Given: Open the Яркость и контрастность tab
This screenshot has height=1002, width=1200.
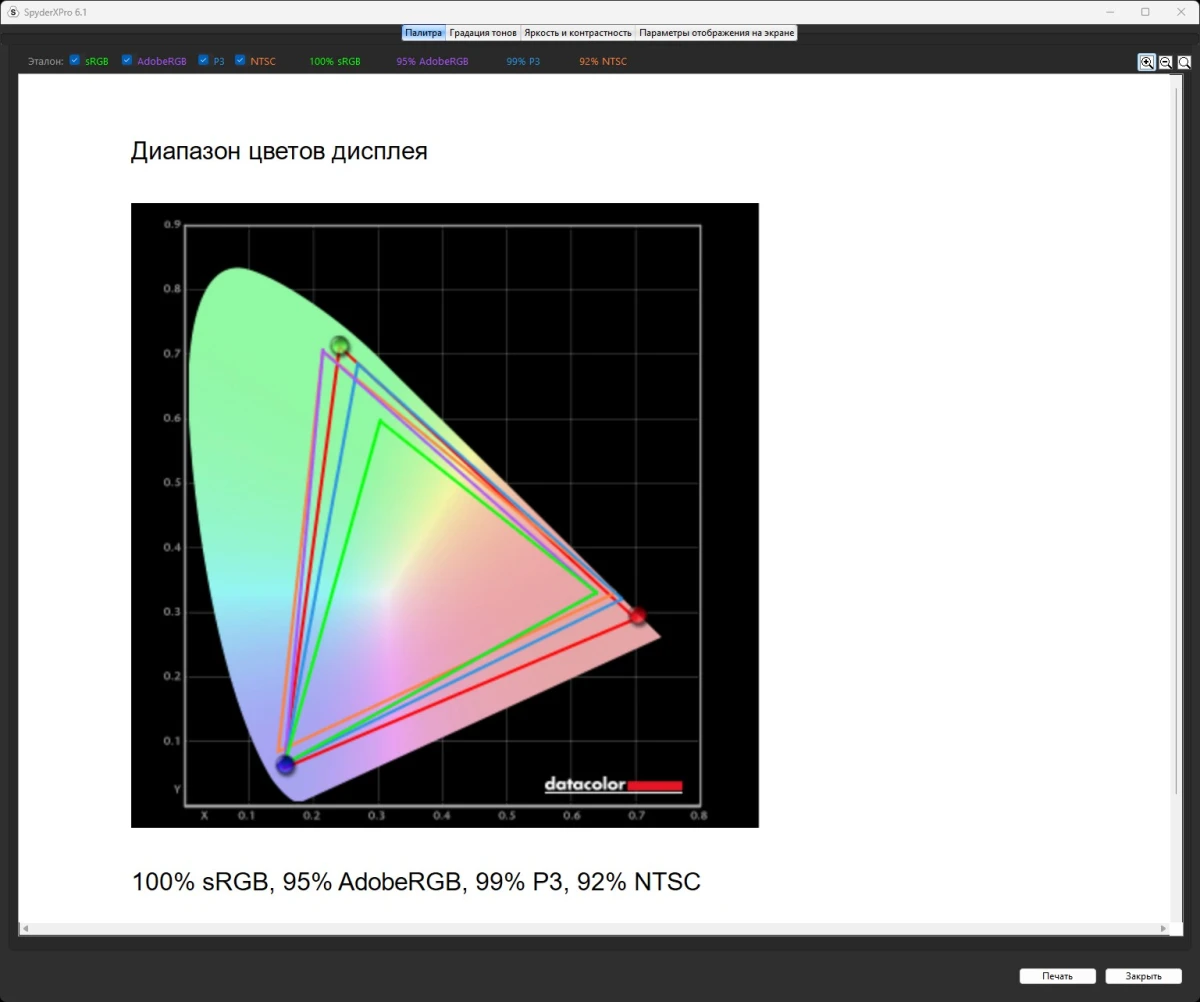Looking at the screenshot, I should point(578,33).
